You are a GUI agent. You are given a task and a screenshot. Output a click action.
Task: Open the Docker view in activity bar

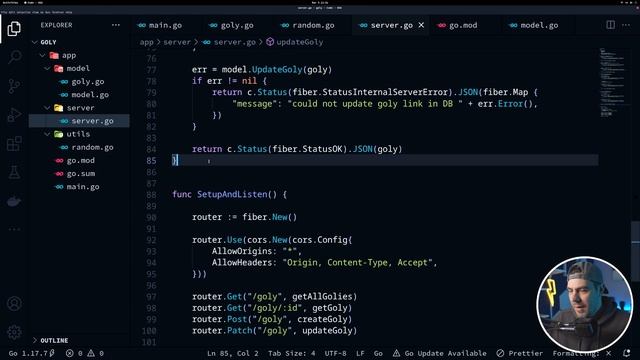point(14,202)
